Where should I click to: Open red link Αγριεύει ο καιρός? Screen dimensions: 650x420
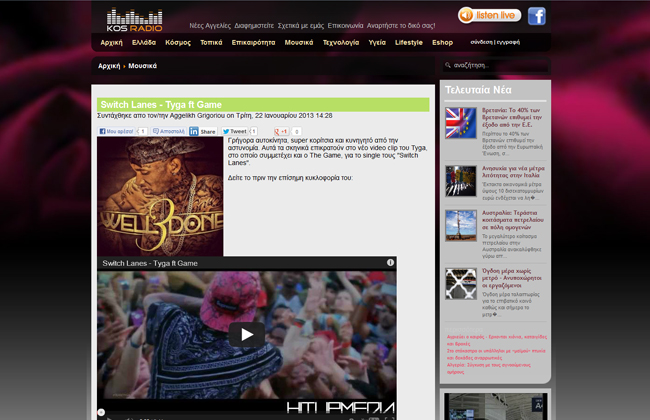tap(497, 340)
